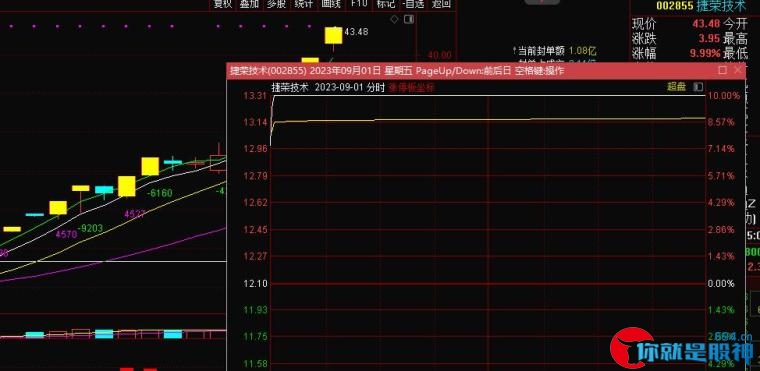Click the 涨停板坐标 red label
The image size is (760, 371).
coord(412,88)
